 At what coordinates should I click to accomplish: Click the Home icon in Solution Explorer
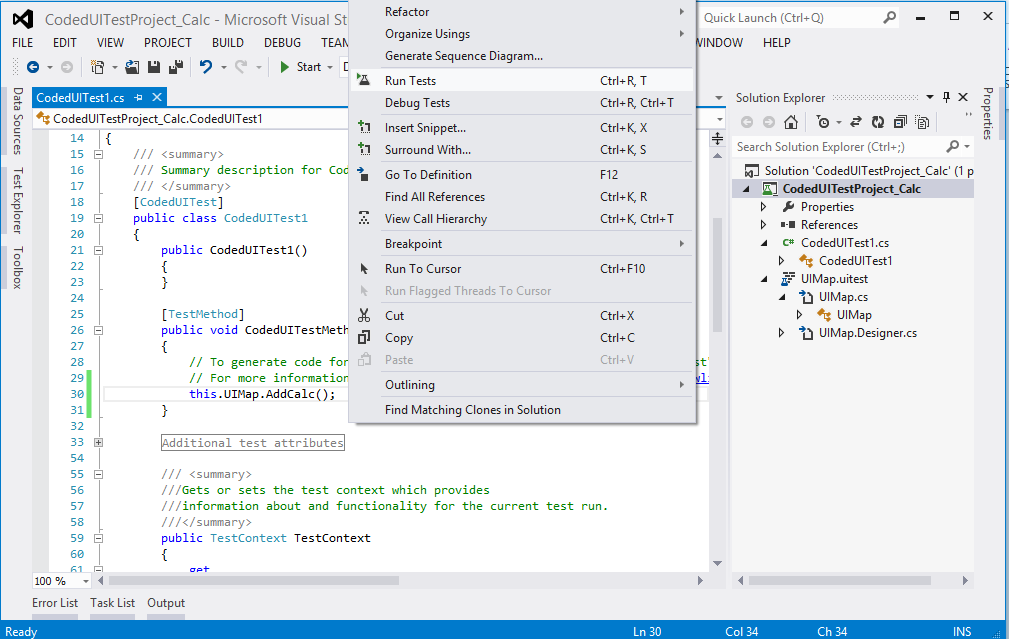(791, 122)
